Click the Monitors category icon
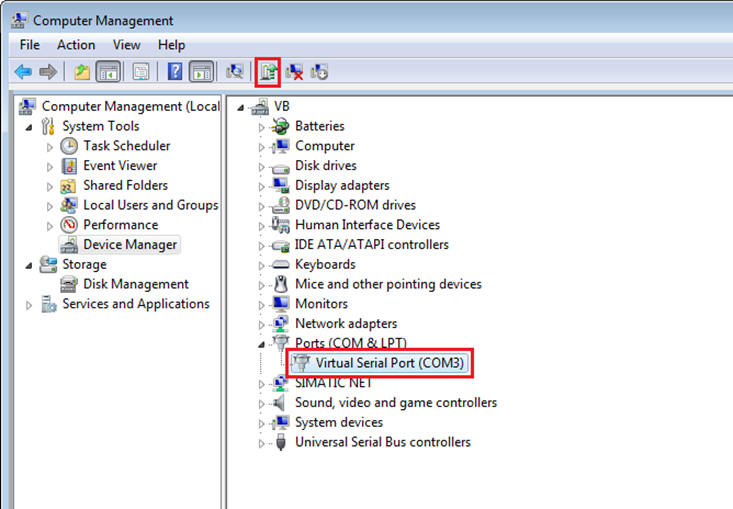 coord(280,304)
